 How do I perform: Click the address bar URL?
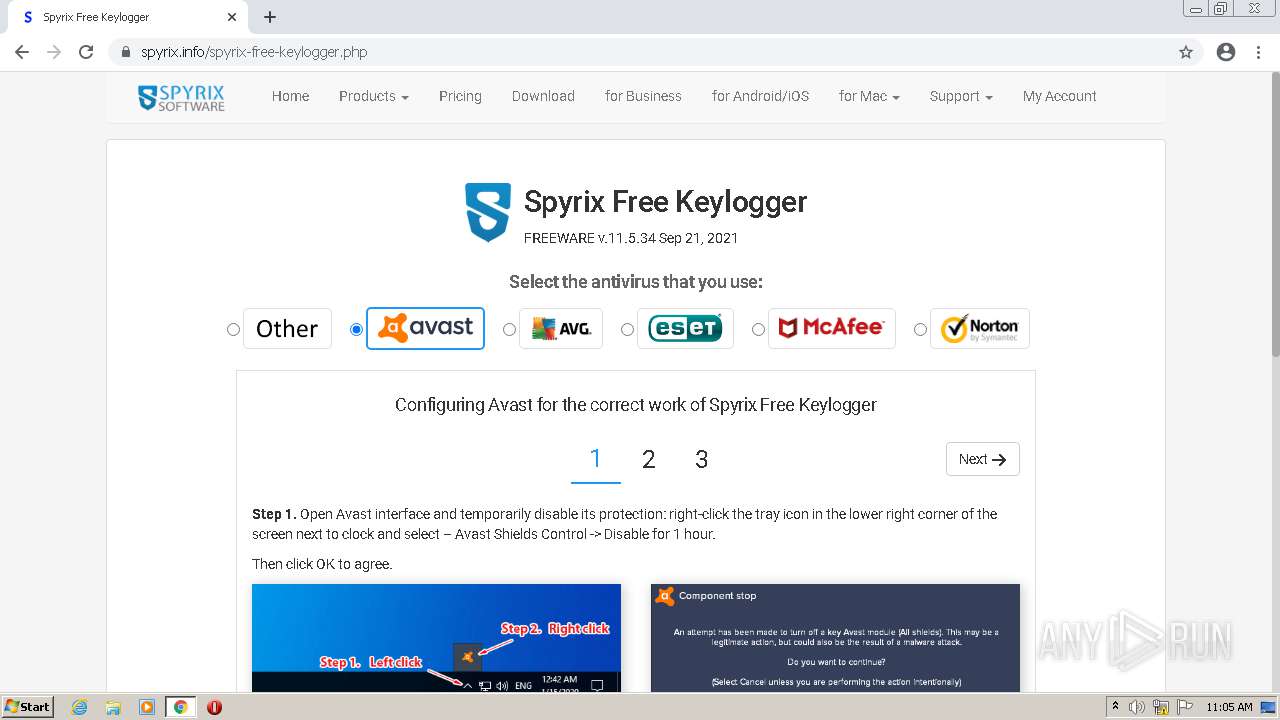[x=254, y=52]
